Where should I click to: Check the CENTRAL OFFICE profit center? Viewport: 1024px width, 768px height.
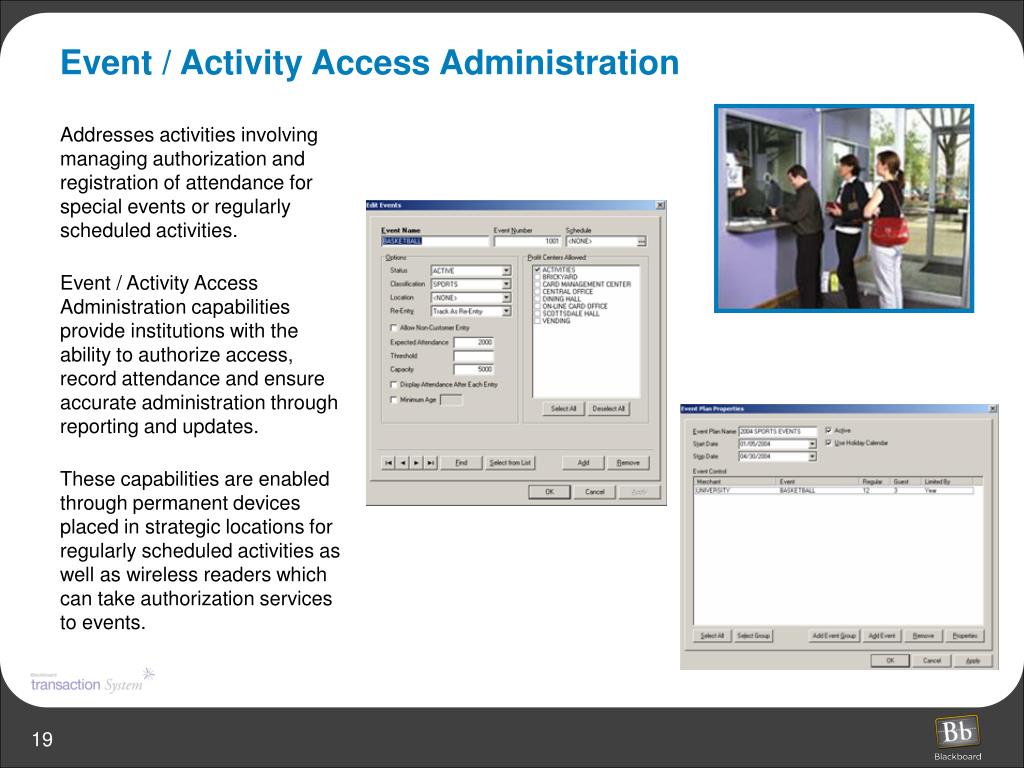click(x=537, y=291)
